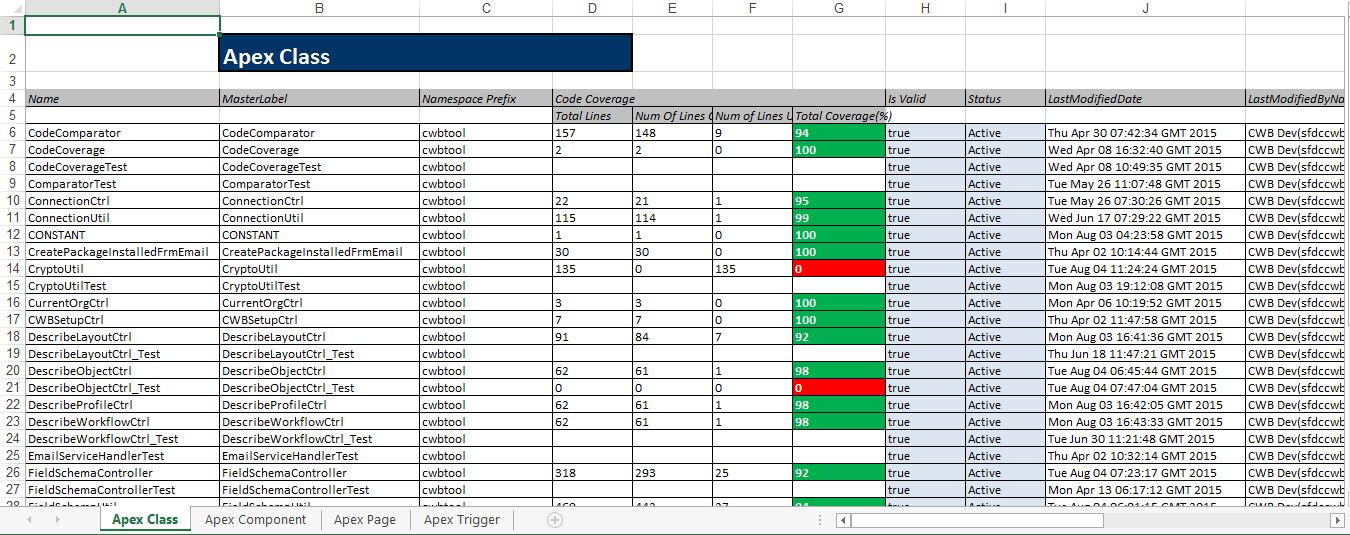The image size is (1350, 535).
Task: Click the next sheet navigation arrow
Action: (x=56, y=520)
